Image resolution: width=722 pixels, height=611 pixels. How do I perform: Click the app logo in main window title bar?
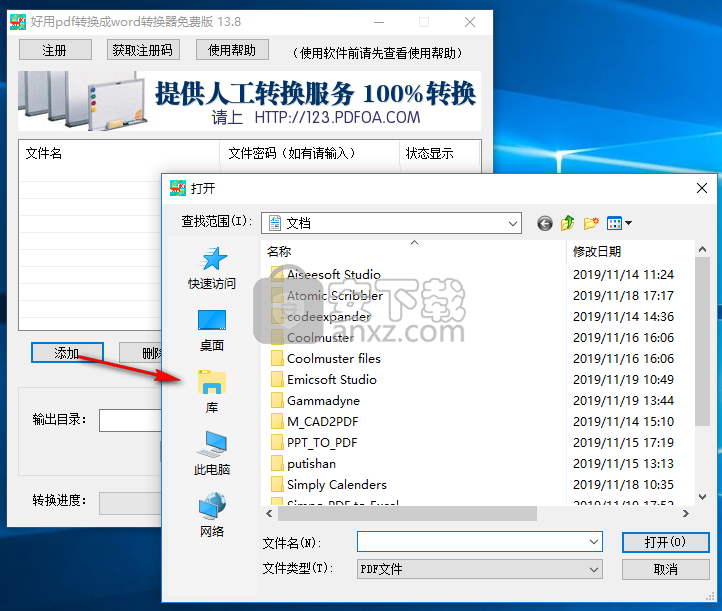coord(18,22)
